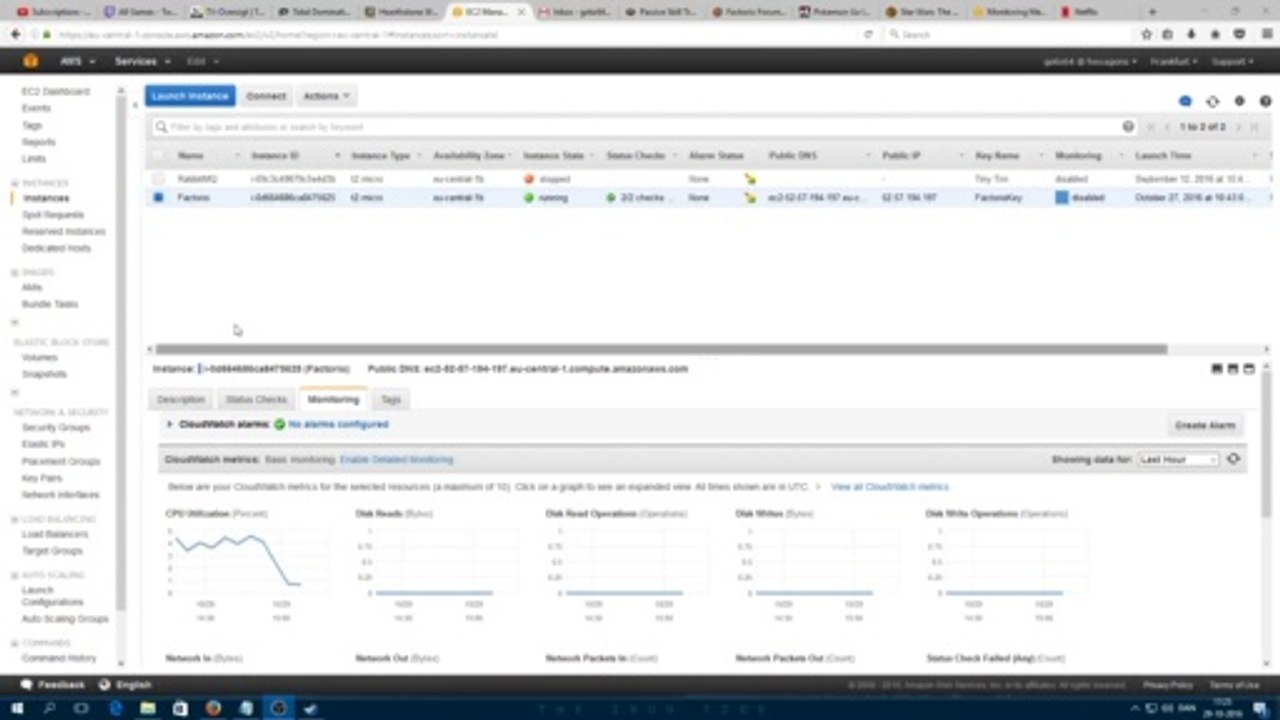Click the language globe icon in footer
The height and width of the screenshot is (720, 1280).
[x=106, y=685]
